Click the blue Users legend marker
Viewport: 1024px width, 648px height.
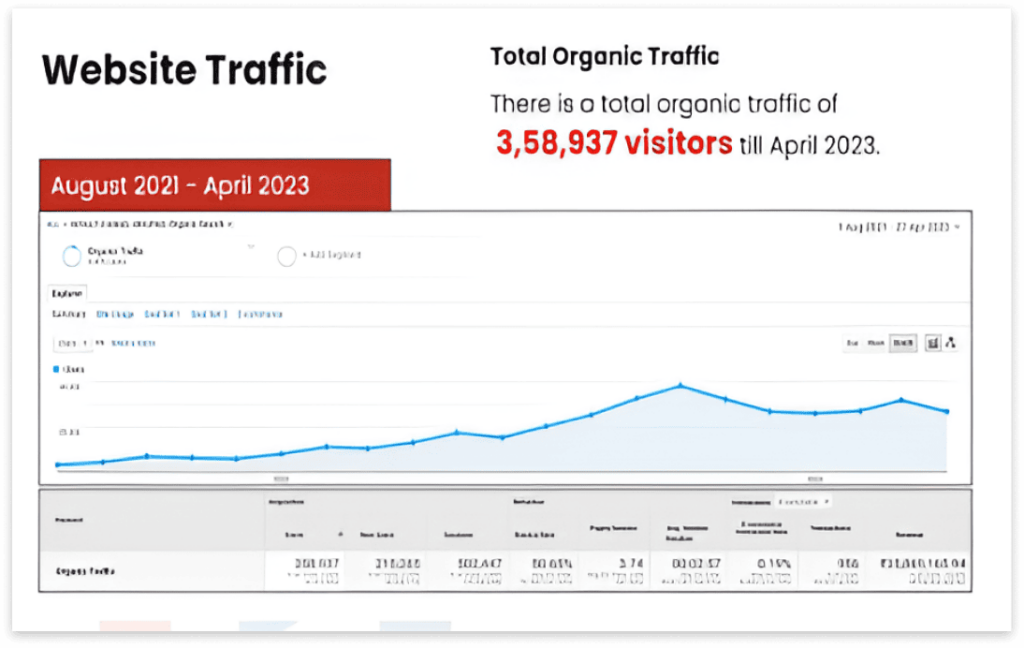pos(55,369)
